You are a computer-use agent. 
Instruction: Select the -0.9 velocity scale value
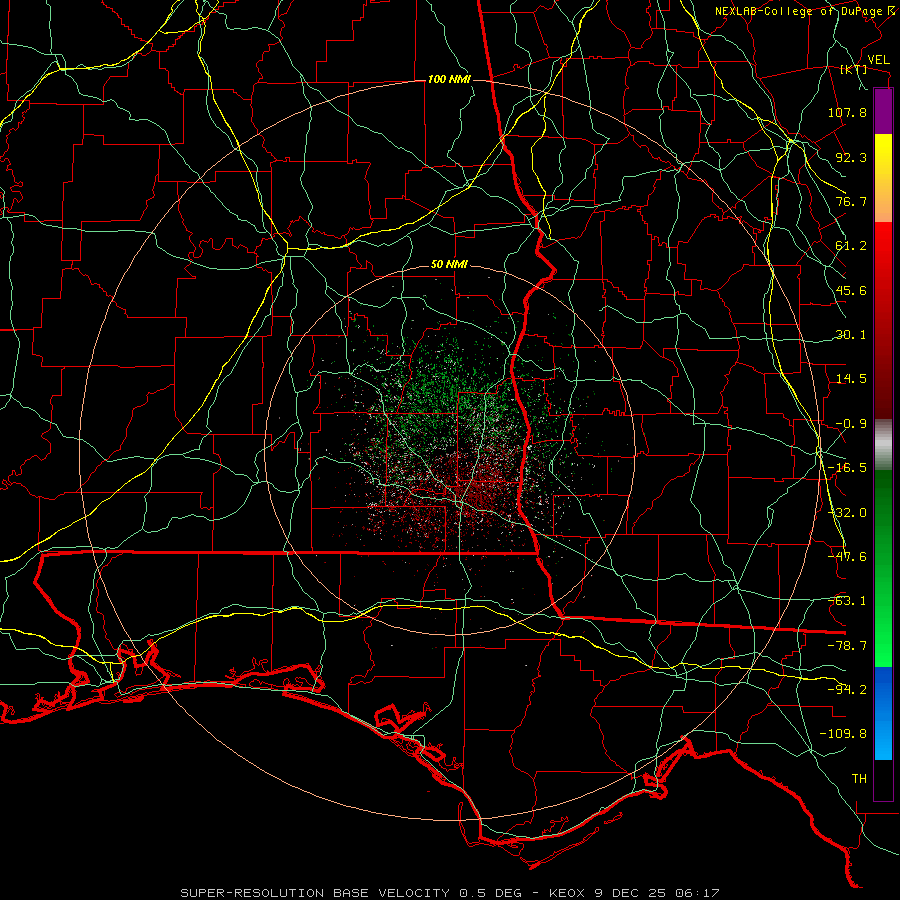tap(851, 424)
